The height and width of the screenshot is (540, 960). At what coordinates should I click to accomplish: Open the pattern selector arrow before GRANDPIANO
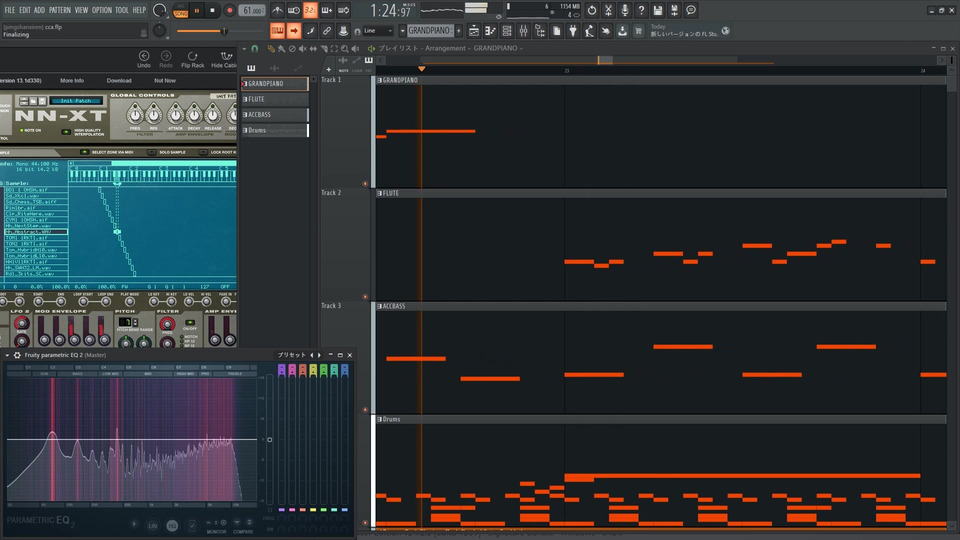[402, 31]
